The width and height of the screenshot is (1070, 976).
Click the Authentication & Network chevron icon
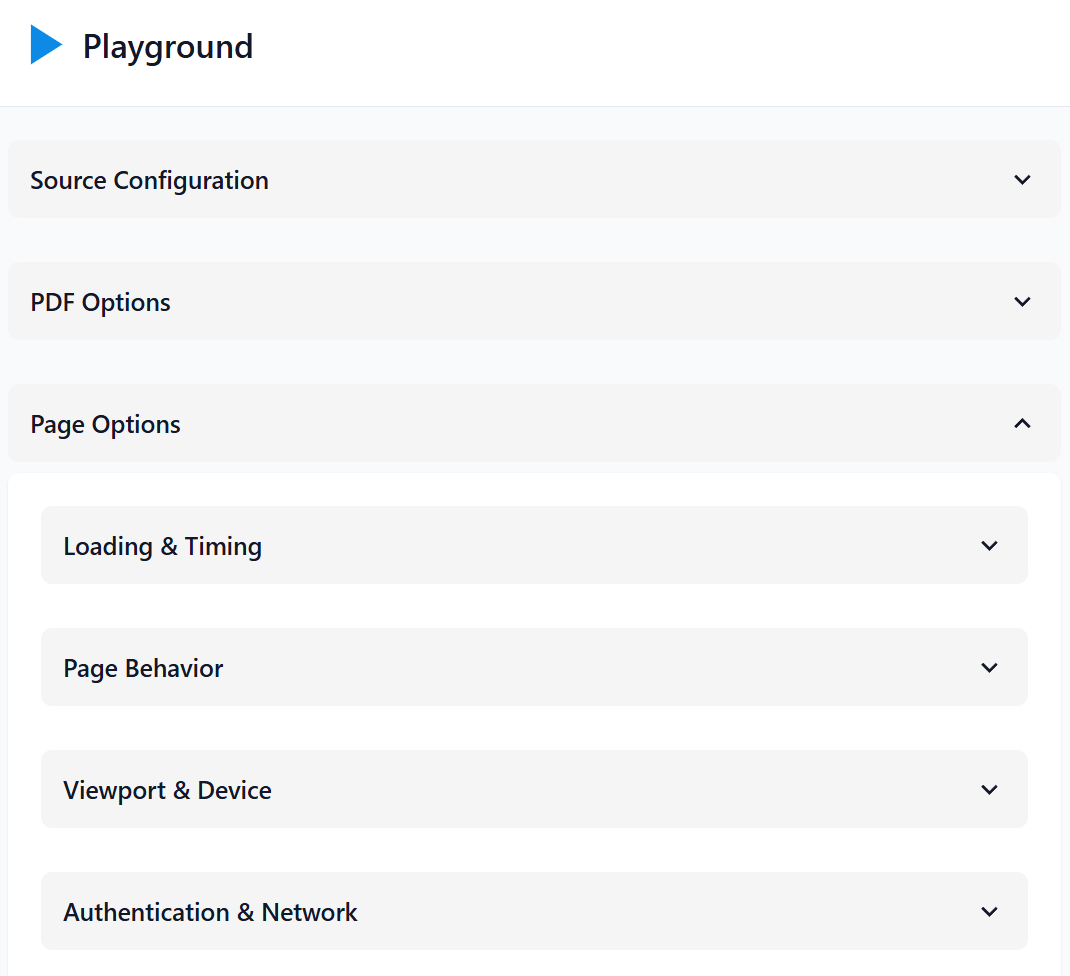coord(989,911)
